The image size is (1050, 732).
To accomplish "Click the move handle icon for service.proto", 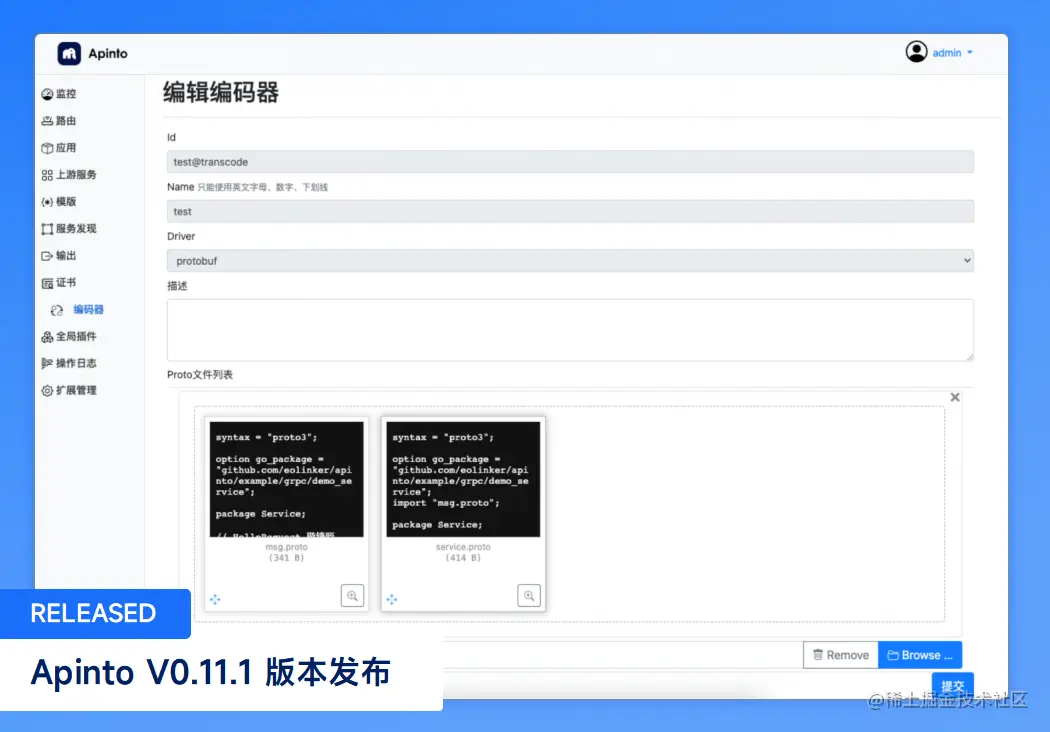I will [392, 599].
